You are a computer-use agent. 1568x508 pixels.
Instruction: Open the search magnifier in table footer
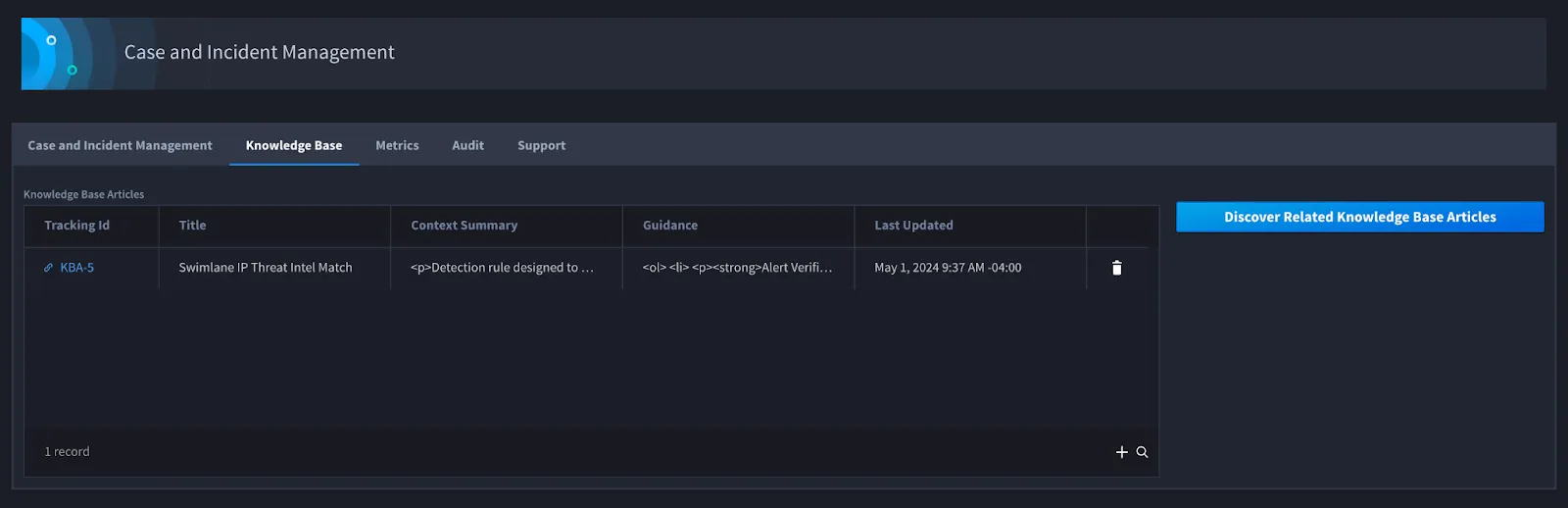tap(1142, 452)
